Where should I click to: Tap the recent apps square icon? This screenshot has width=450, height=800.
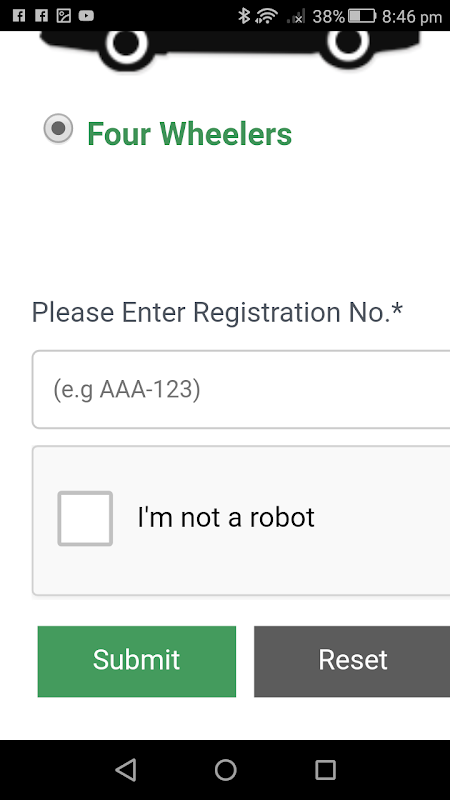tap(325, 769)
